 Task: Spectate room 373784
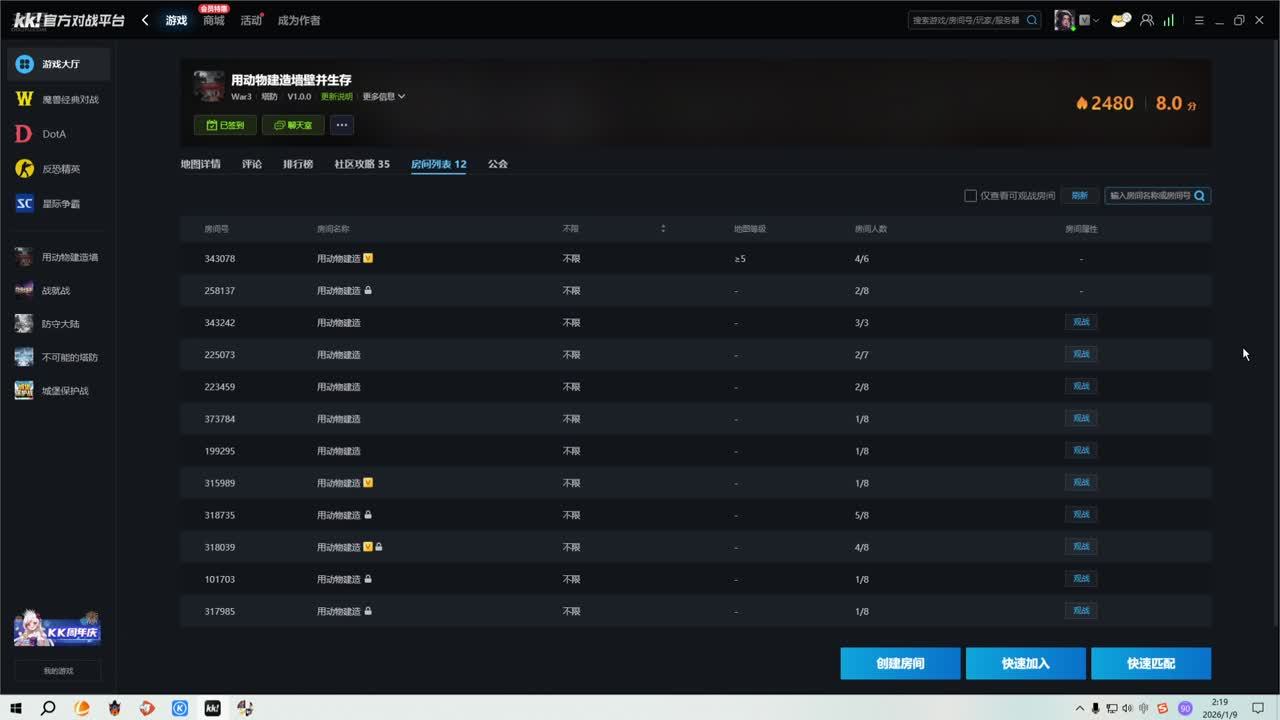pos(1081,418)
